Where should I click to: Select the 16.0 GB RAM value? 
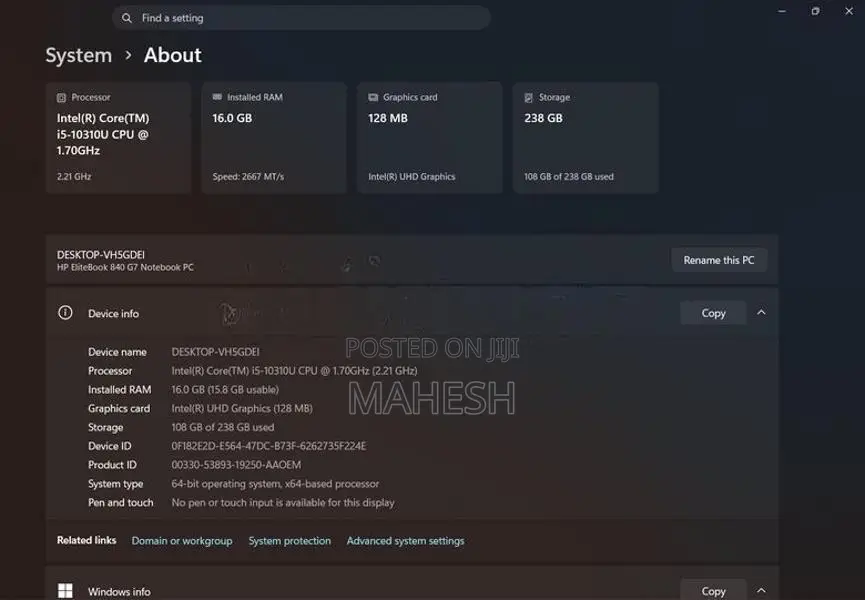[x=232, y=118]
